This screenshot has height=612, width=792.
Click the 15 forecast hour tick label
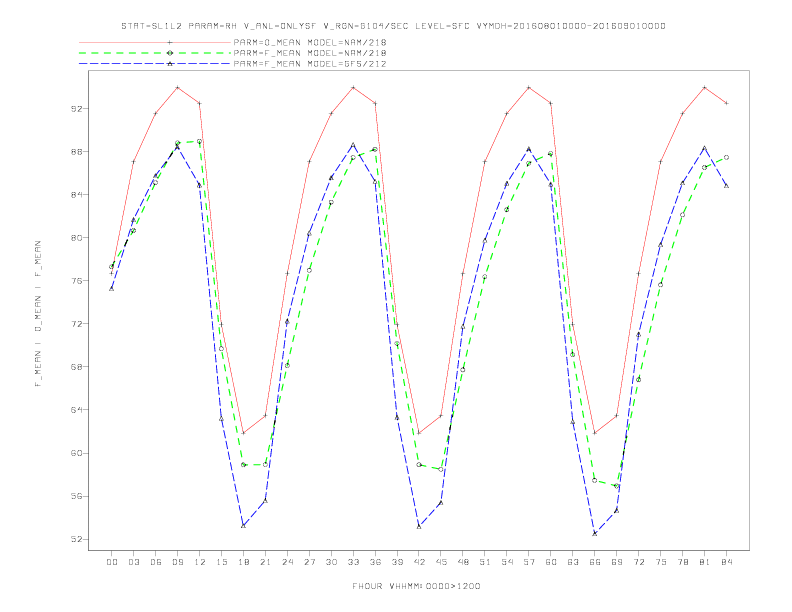coord(221,562)
